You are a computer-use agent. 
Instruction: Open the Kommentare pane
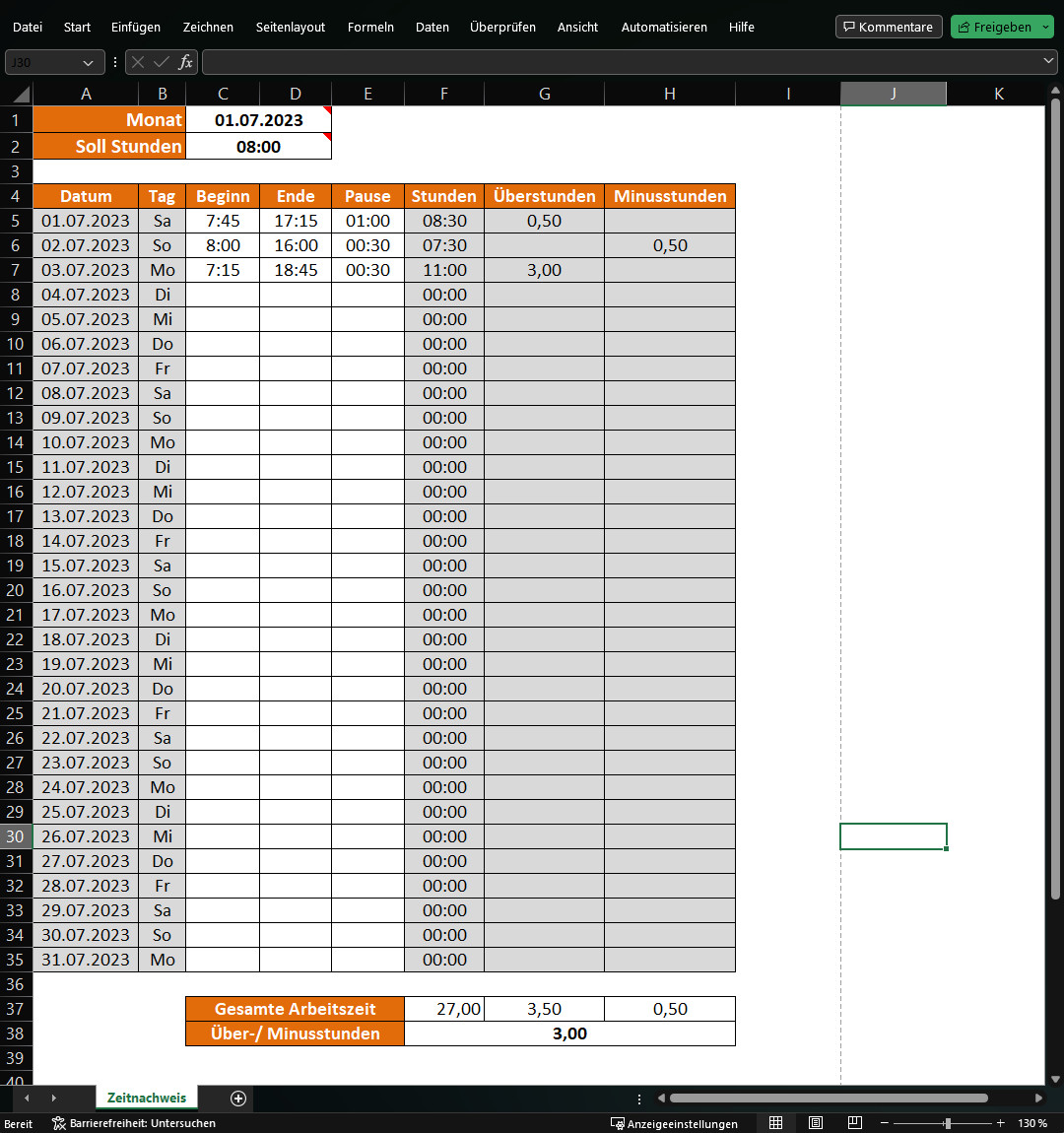888,27
